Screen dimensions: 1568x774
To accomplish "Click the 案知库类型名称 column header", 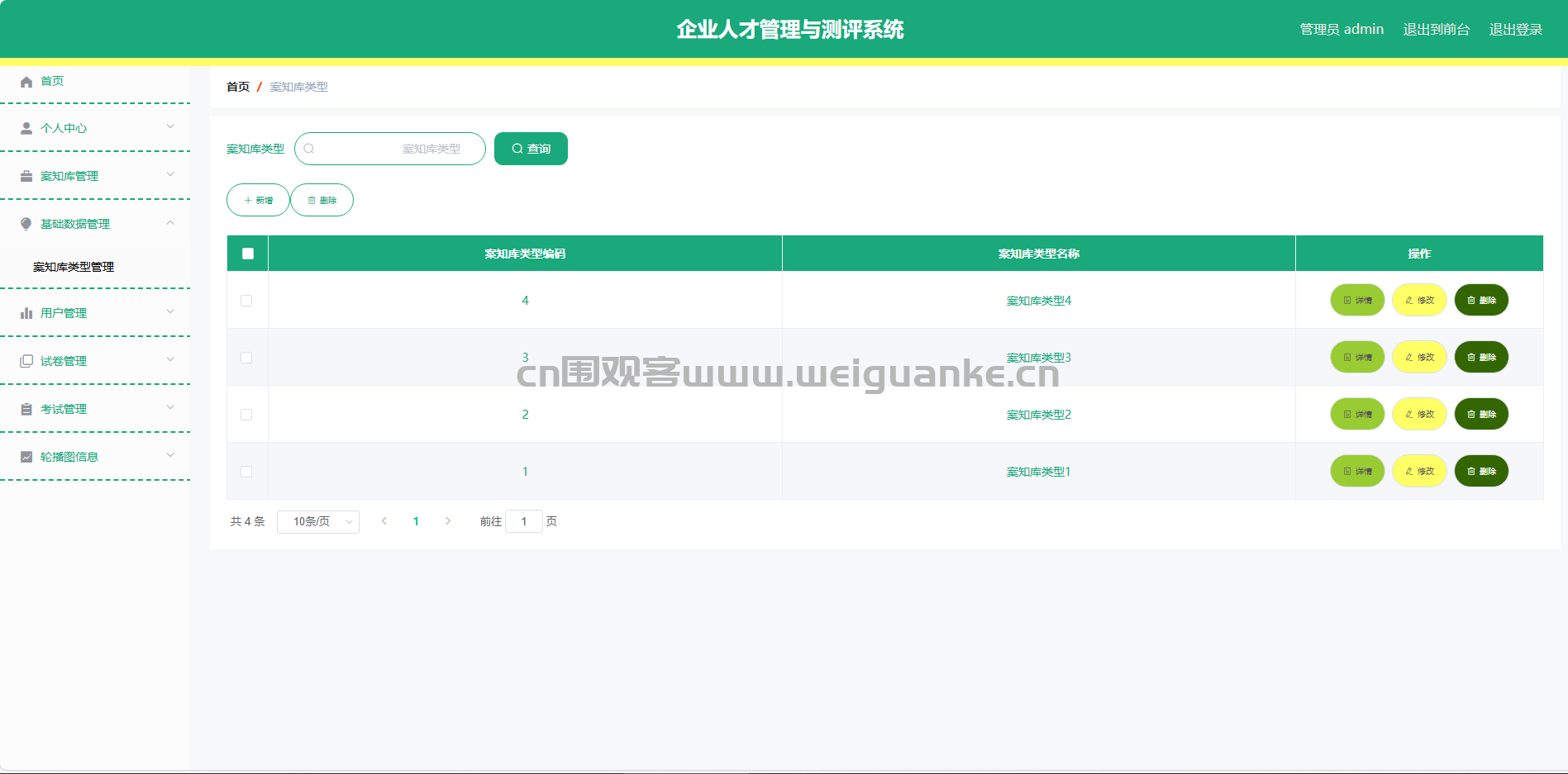I will point(1039,254).
